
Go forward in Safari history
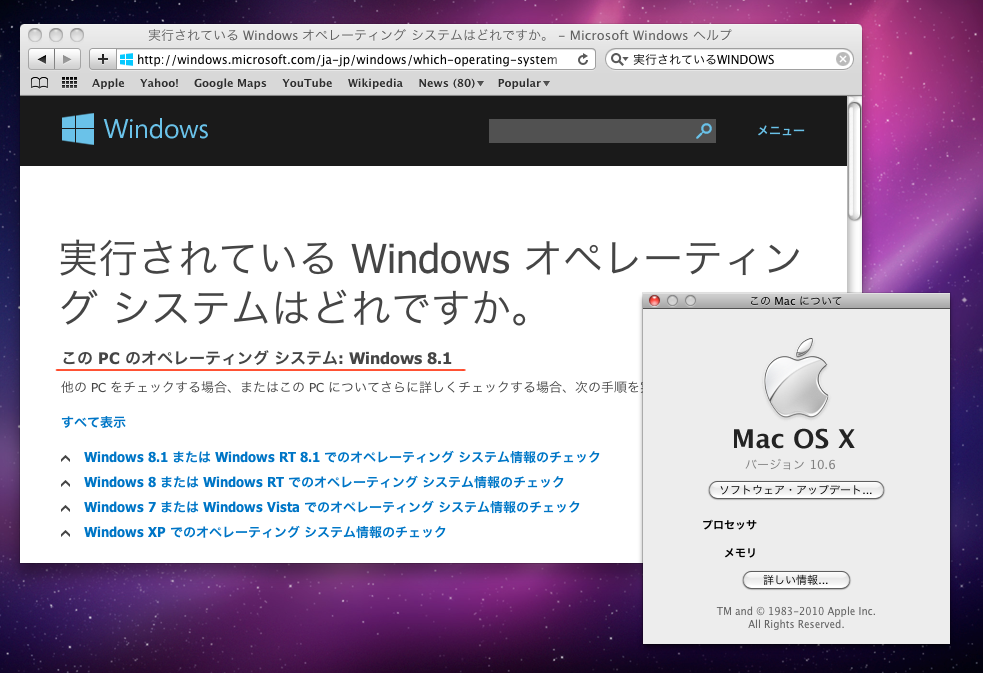pos(68,60)
